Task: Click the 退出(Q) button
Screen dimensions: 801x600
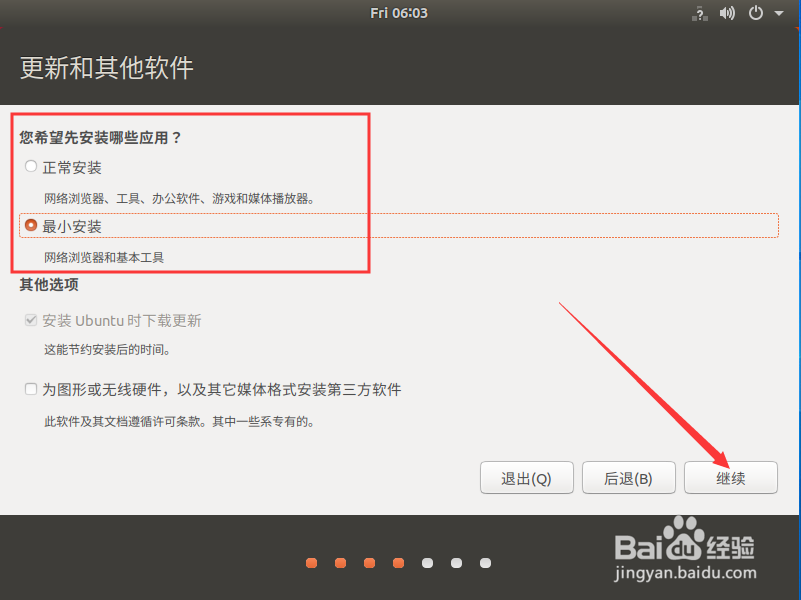Action: coord(527,478)
